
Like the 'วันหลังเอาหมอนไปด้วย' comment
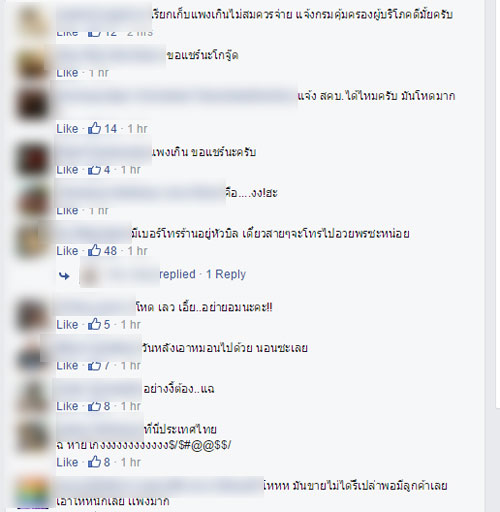[67, 366]
